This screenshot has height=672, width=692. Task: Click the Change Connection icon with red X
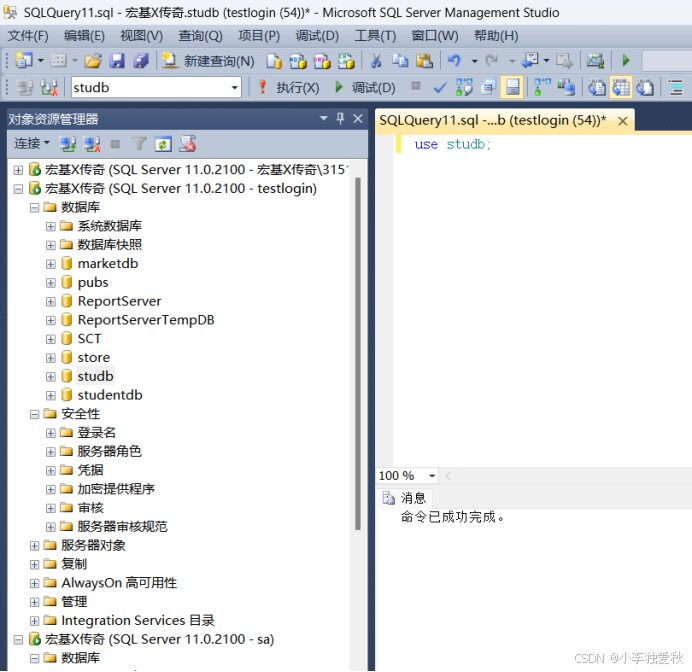[x=49, y=87]
